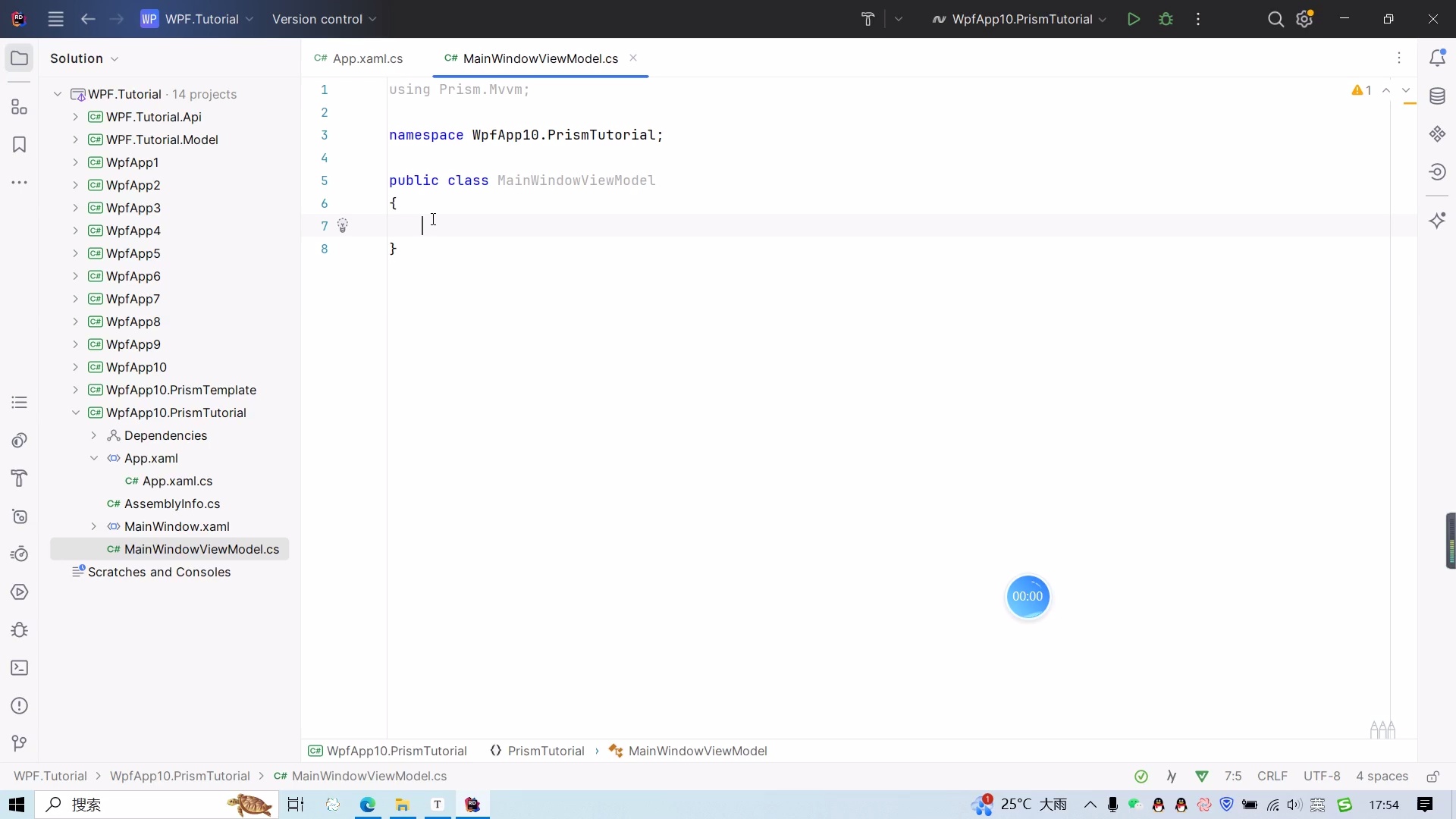Open the Database tool window
Image resolution: width=1456 pixels, height=819 pixels.
pos(1438,96)
